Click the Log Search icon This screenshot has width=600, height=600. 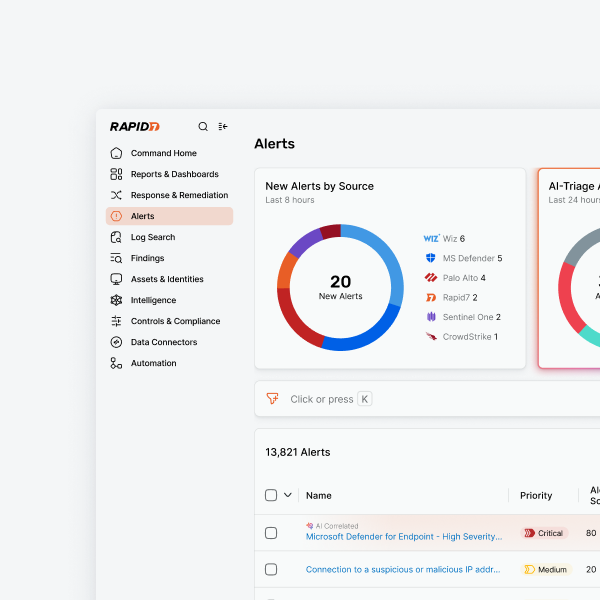click(116, 237)
